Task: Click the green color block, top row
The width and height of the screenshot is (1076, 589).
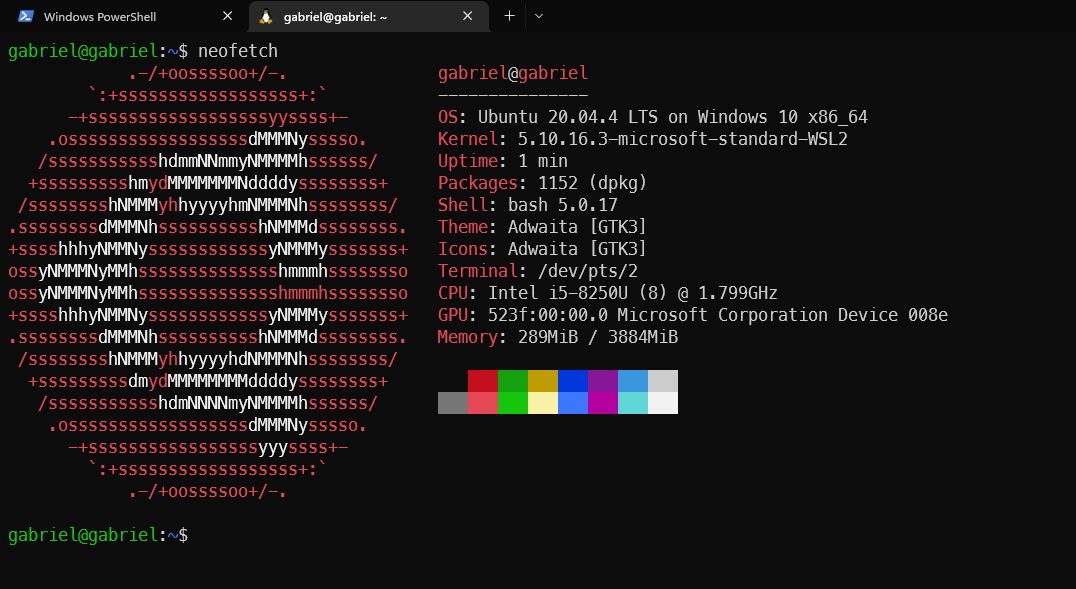Action: pos(513,381)
